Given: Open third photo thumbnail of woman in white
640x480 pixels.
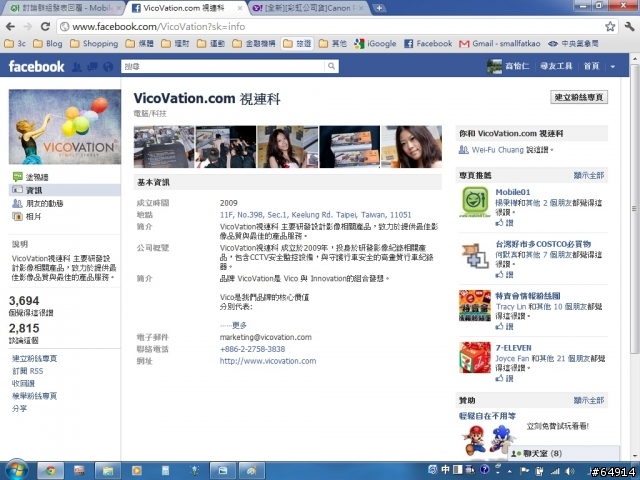Looking at the screenshot, I should tap(287, 147).
